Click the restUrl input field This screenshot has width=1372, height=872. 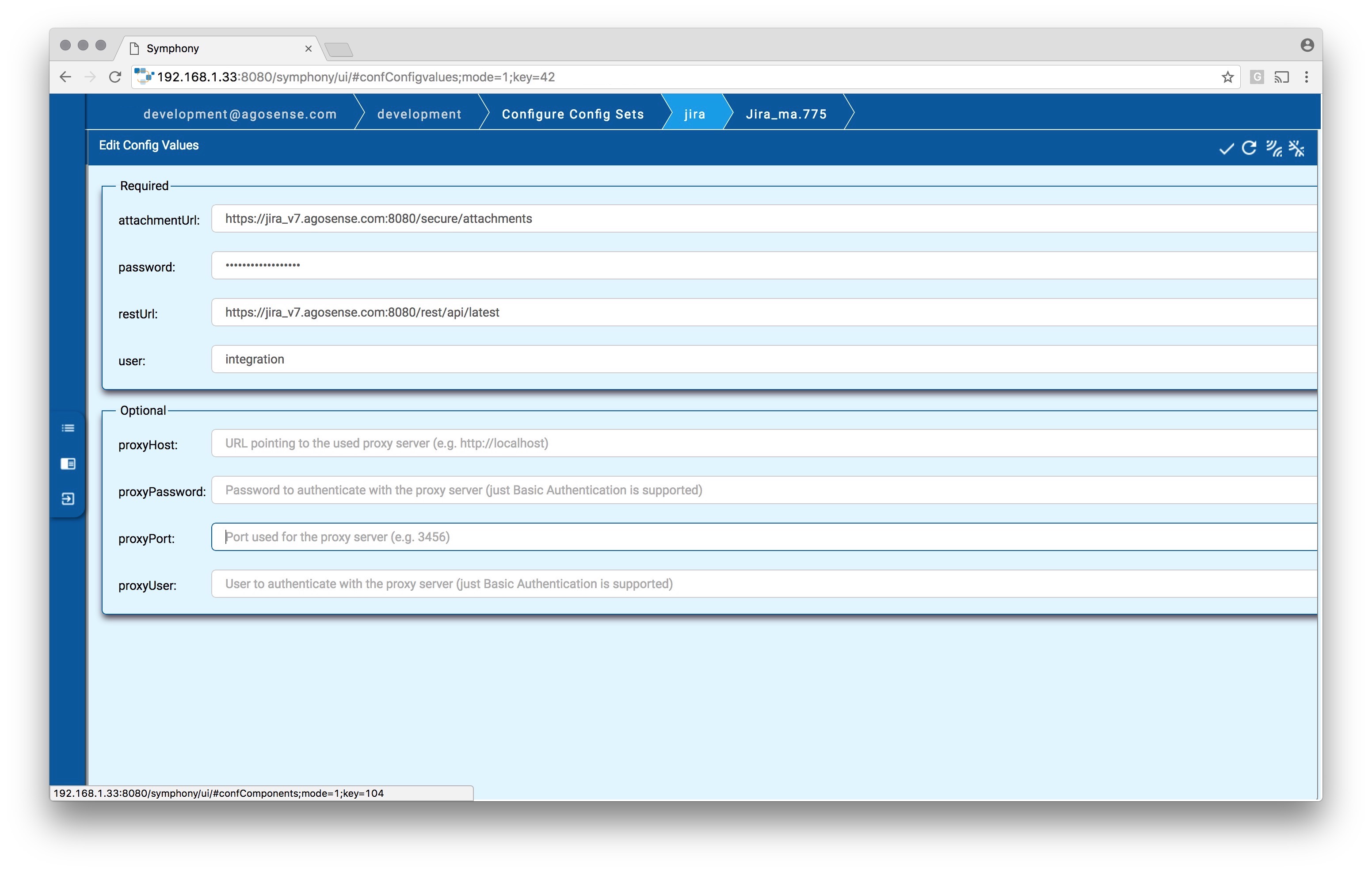coord(764,312)
